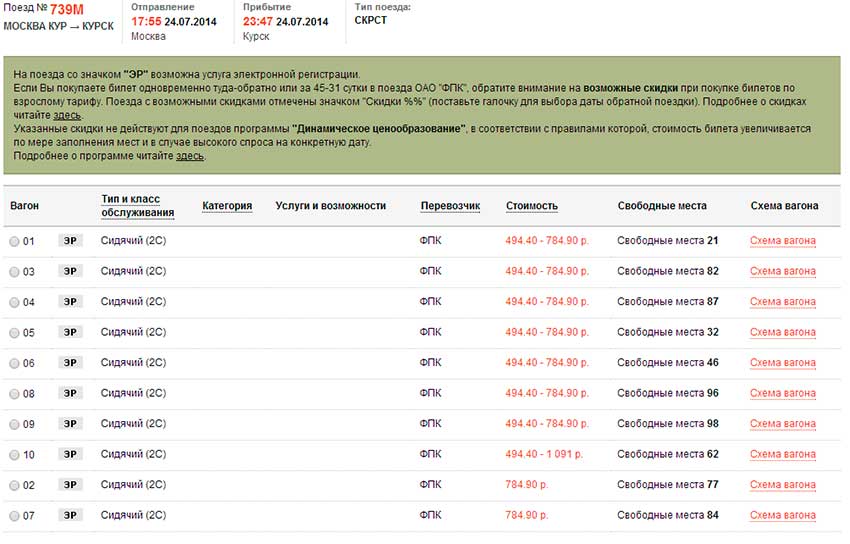Click the ЭР icon in wagon 06 row
Screen dimensions: 850x544
point(70,363)
